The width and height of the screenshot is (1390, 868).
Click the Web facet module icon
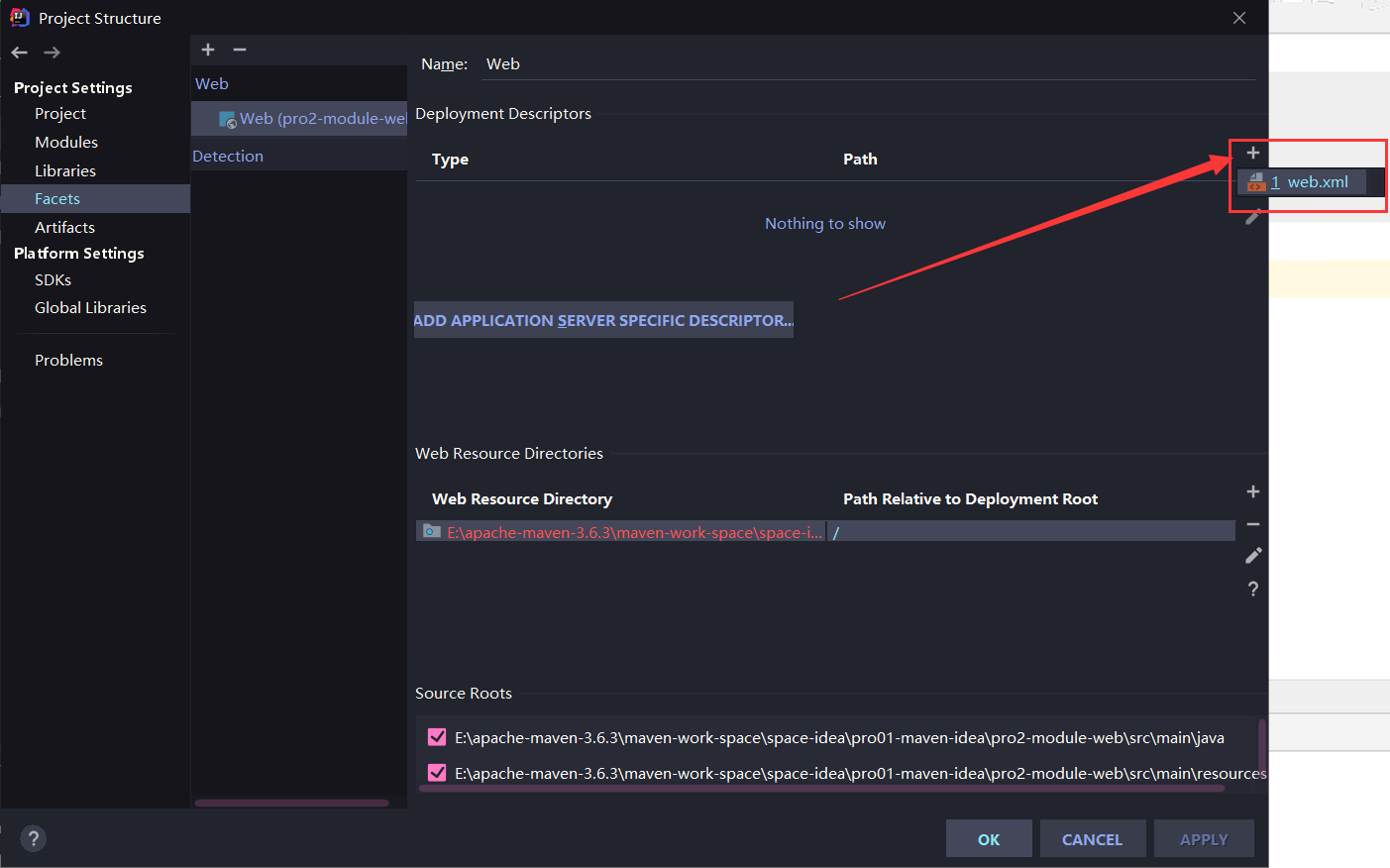[228, 119]
